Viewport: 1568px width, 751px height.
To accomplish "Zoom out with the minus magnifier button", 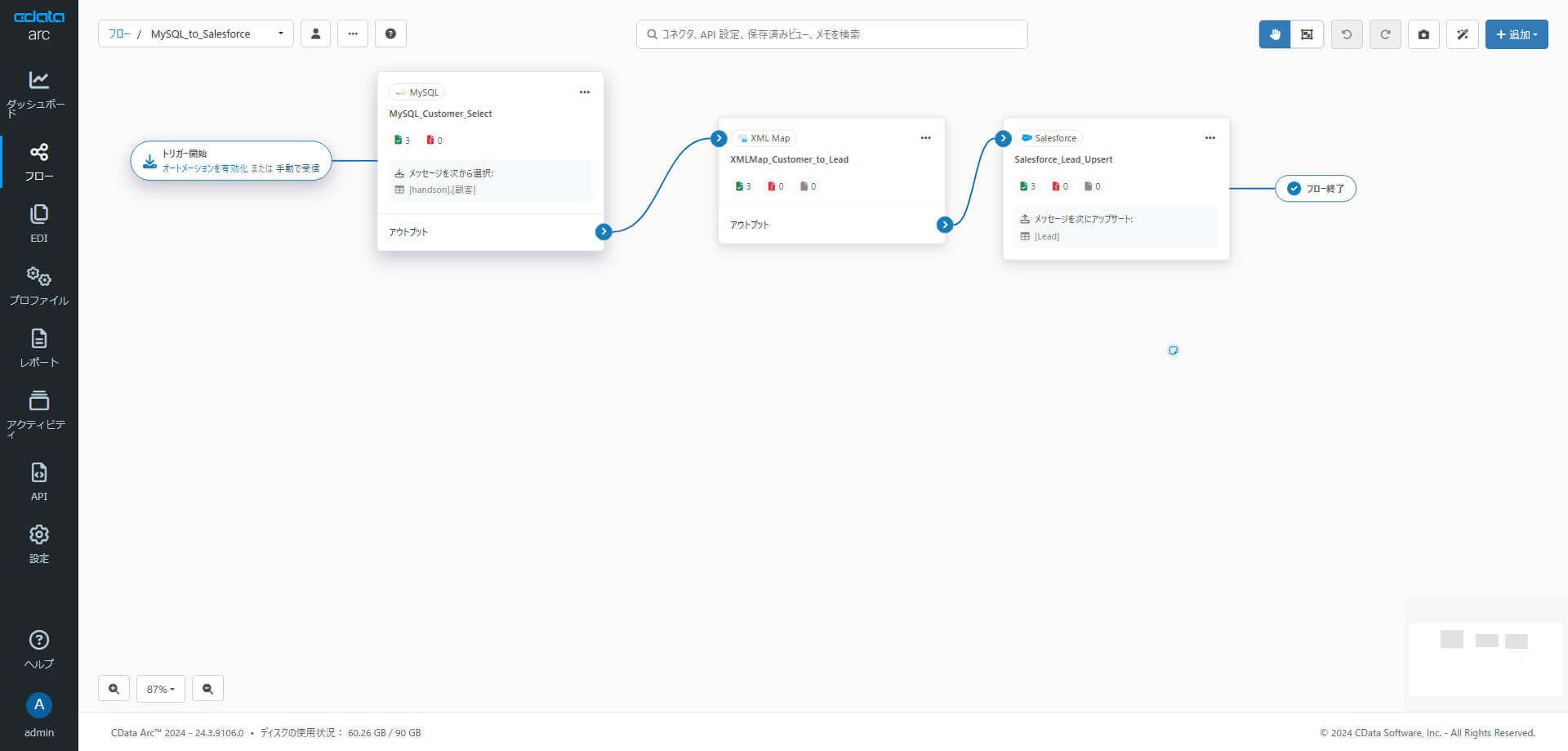I will coord(207,689).
